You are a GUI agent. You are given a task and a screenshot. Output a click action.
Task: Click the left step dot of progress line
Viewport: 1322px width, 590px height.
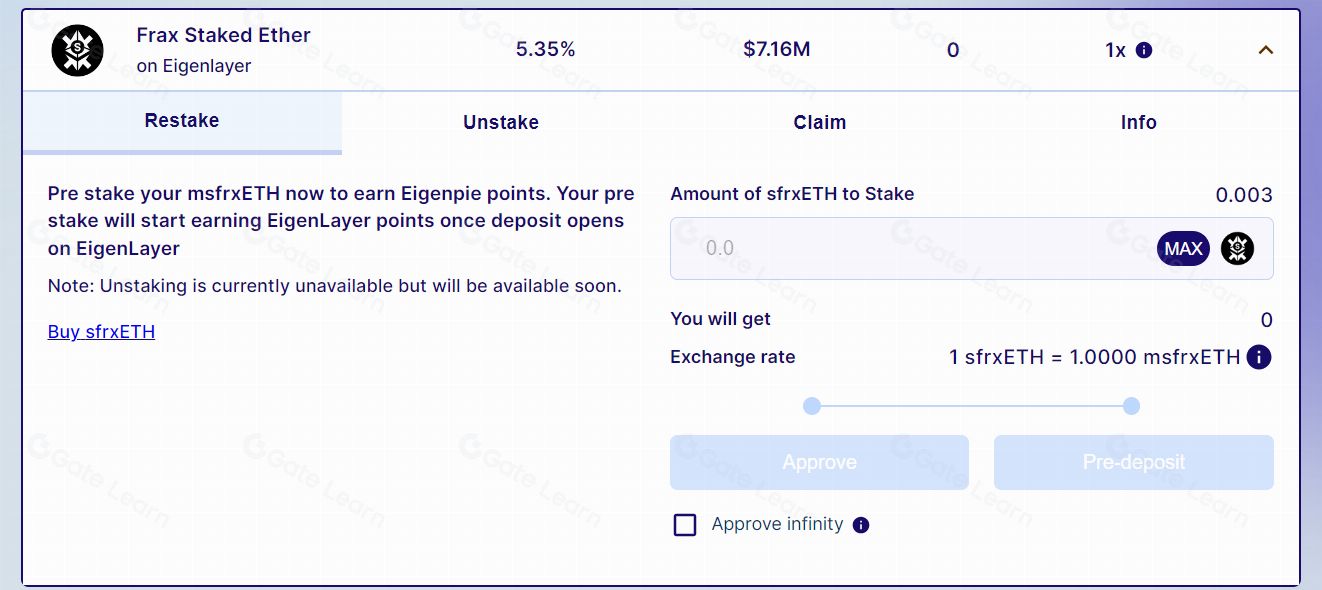click(x=812, y=406)
